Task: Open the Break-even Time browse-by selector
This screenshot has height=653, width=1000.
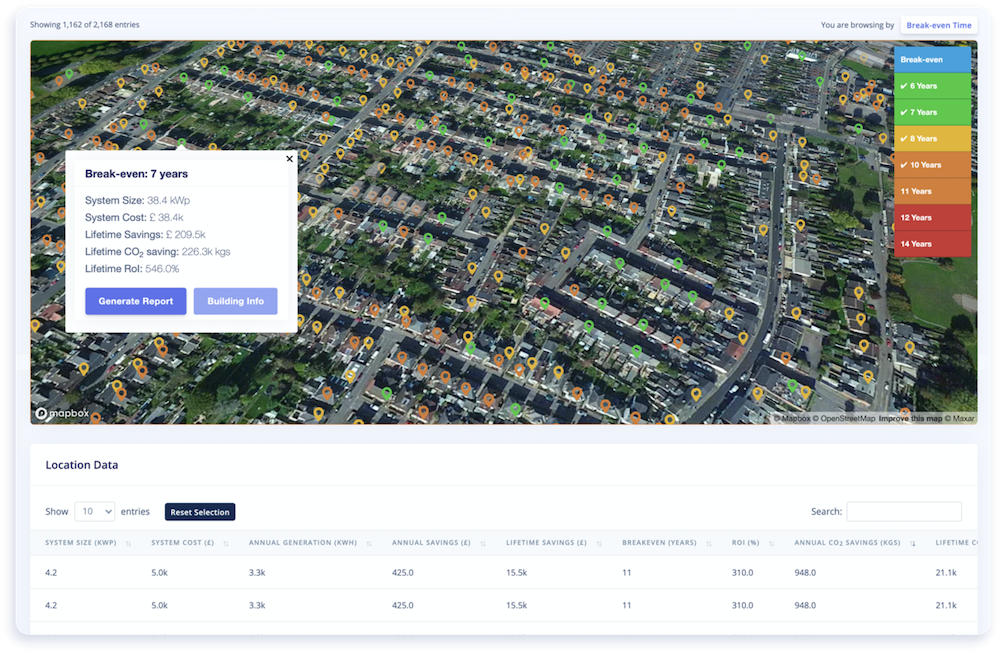Action: pos(938,25)
